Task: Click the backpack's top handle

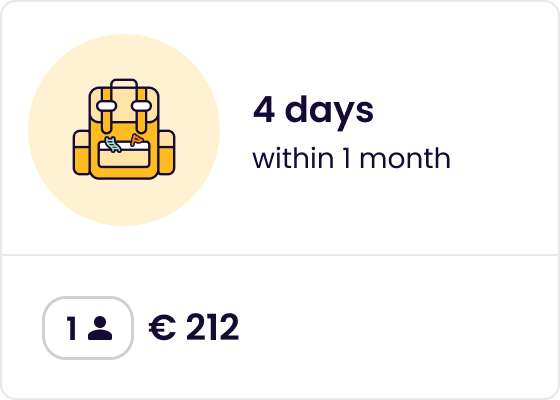Action: (x=124, y=84)
